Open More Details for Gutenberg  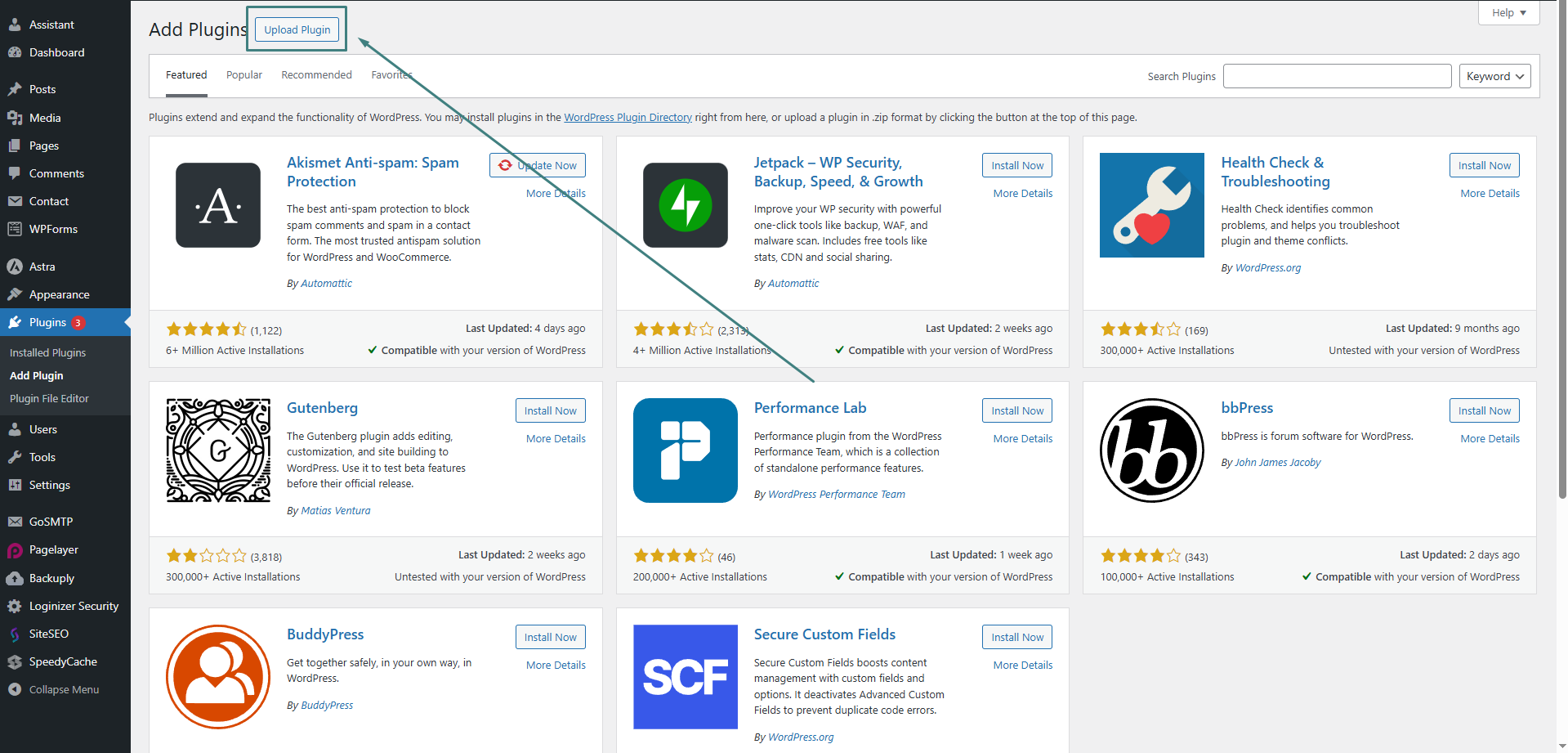tap(556, 439)
